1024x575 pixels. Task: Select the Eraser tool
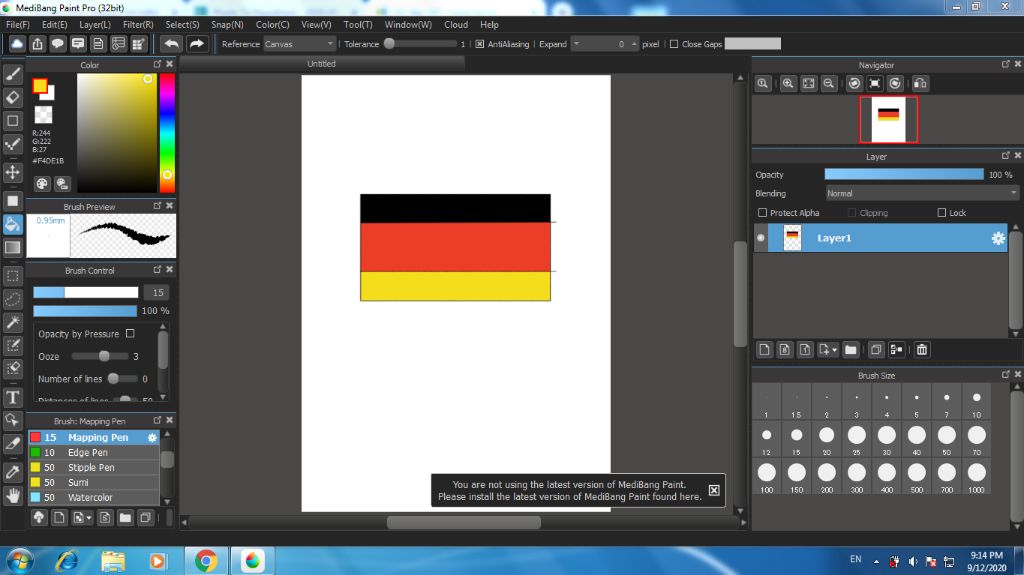pos(12,97)
